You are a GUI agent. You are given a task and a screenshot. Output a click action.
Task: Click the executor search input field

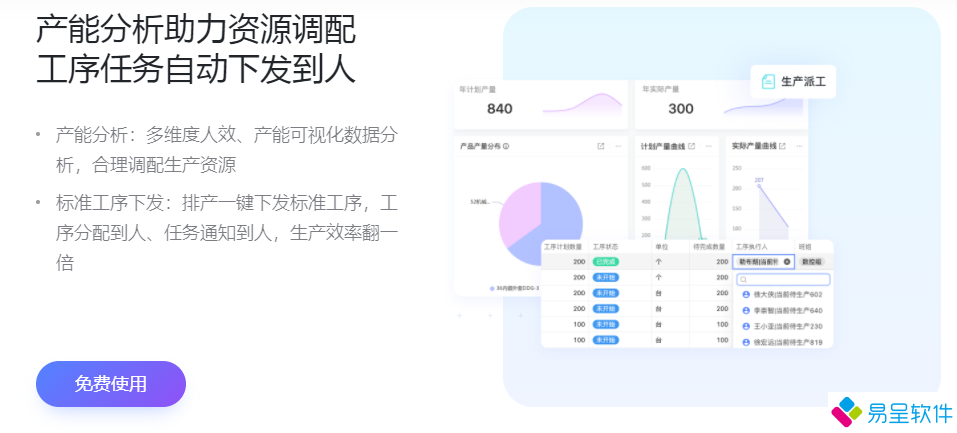[783, 280]
